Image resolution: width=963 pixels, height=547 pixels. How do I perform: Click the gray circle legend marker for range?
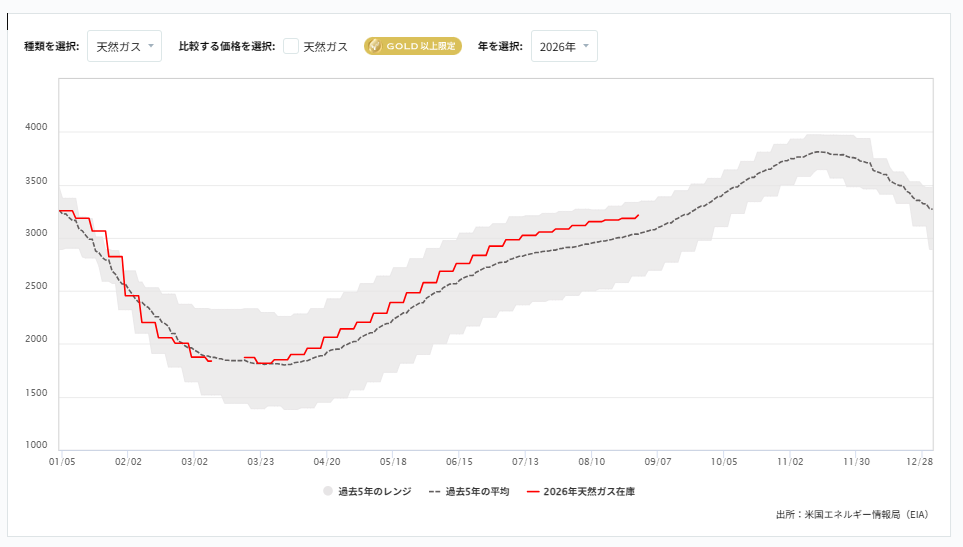328,491
